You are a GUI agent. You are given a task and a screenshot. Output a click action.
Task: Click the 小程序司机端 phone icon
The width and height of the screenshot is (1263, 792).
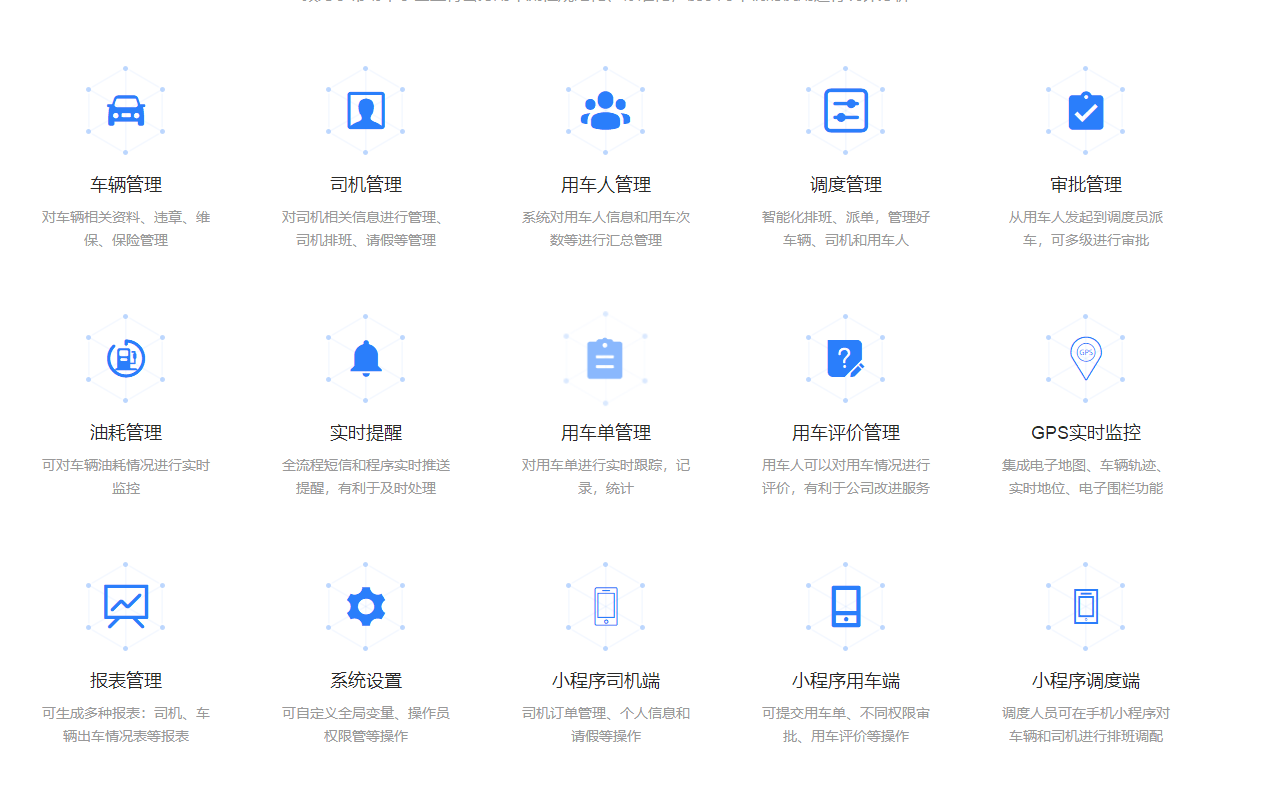click(x=605, y=604)
